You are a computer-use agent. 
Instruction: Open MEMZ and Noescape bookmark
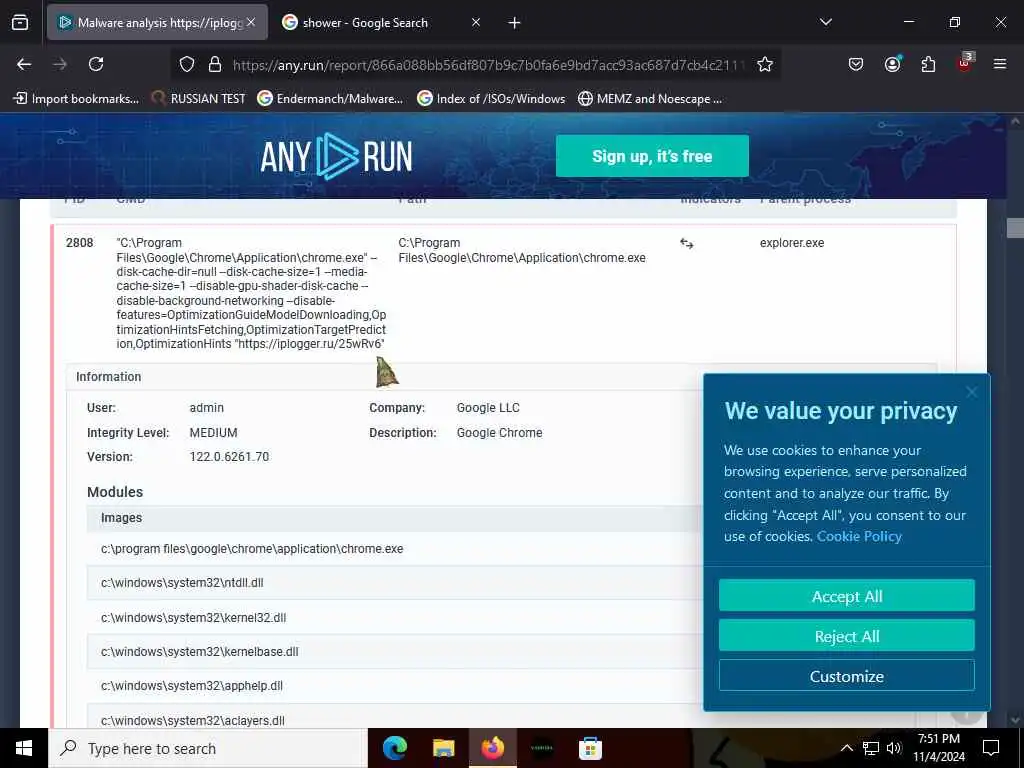[x=650, y=99]
